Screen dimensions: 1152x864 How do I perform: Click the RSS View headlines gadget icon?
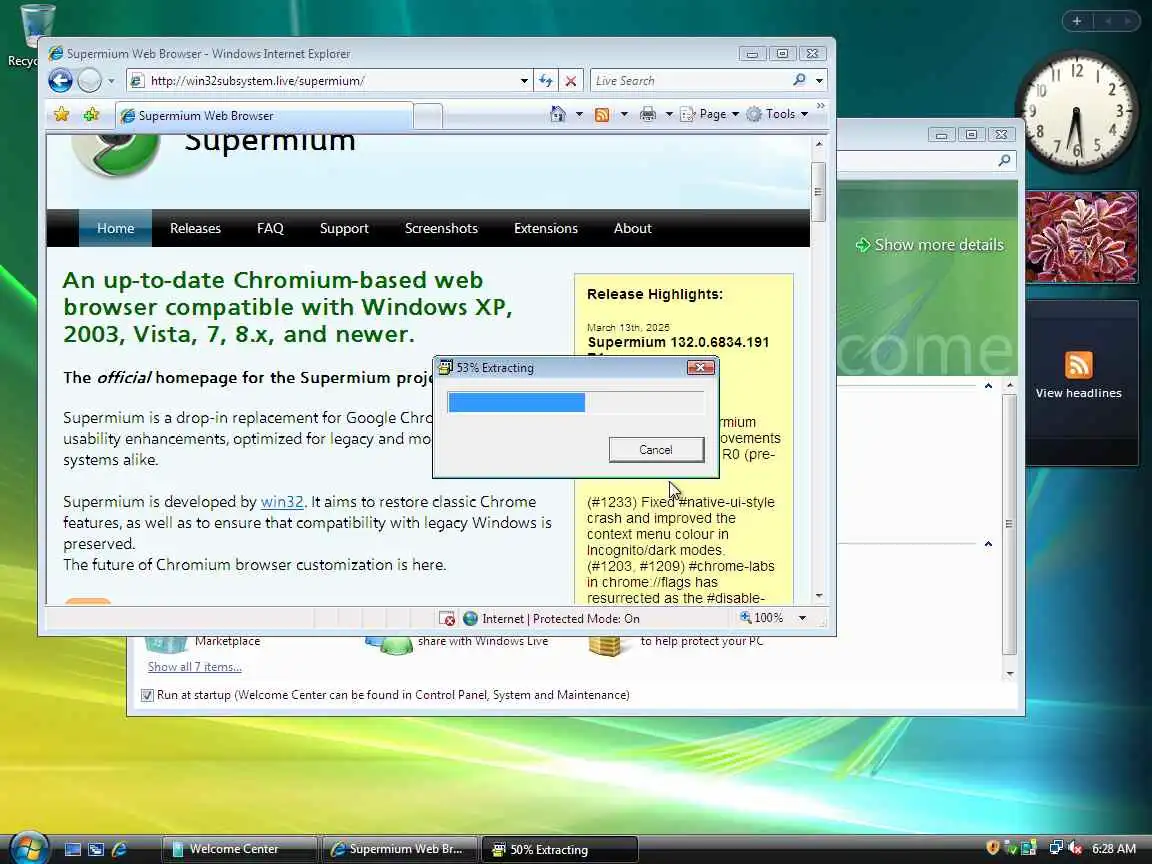click(1079, 365)
